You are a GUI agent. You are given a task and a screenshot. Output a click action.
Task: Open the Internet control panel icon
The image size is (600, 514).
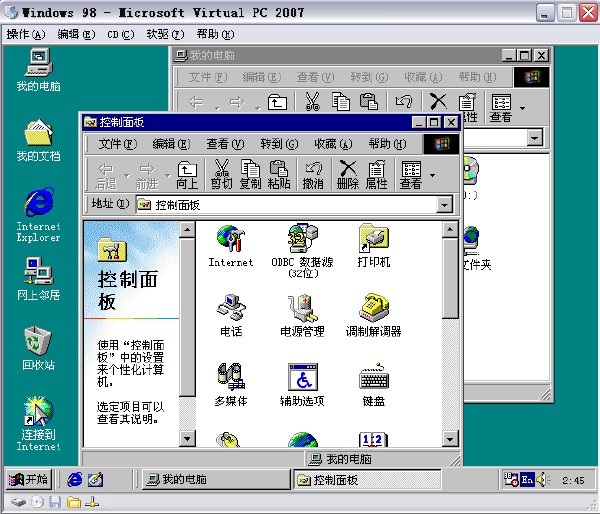pyautogui.click(x=231, y=246)
